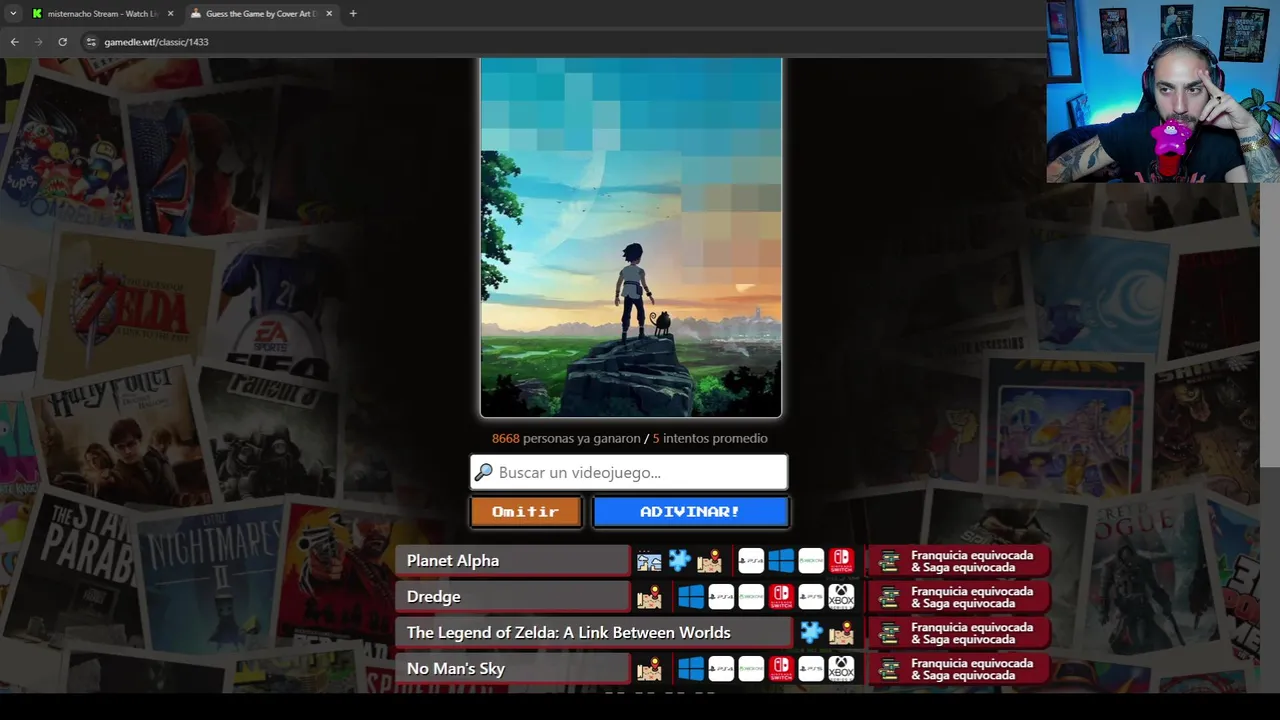The image size is (1280, 720).
Task: Click the 5 intentos promedio text
Action: [x=710, y=438]
